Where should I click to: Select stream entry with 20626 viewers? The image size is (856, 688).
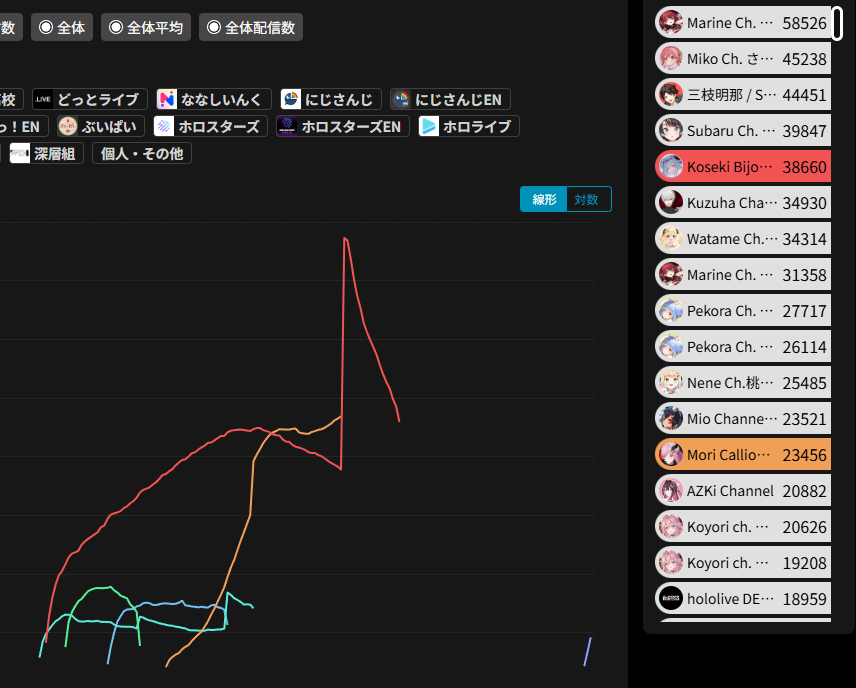coord(743,527)
